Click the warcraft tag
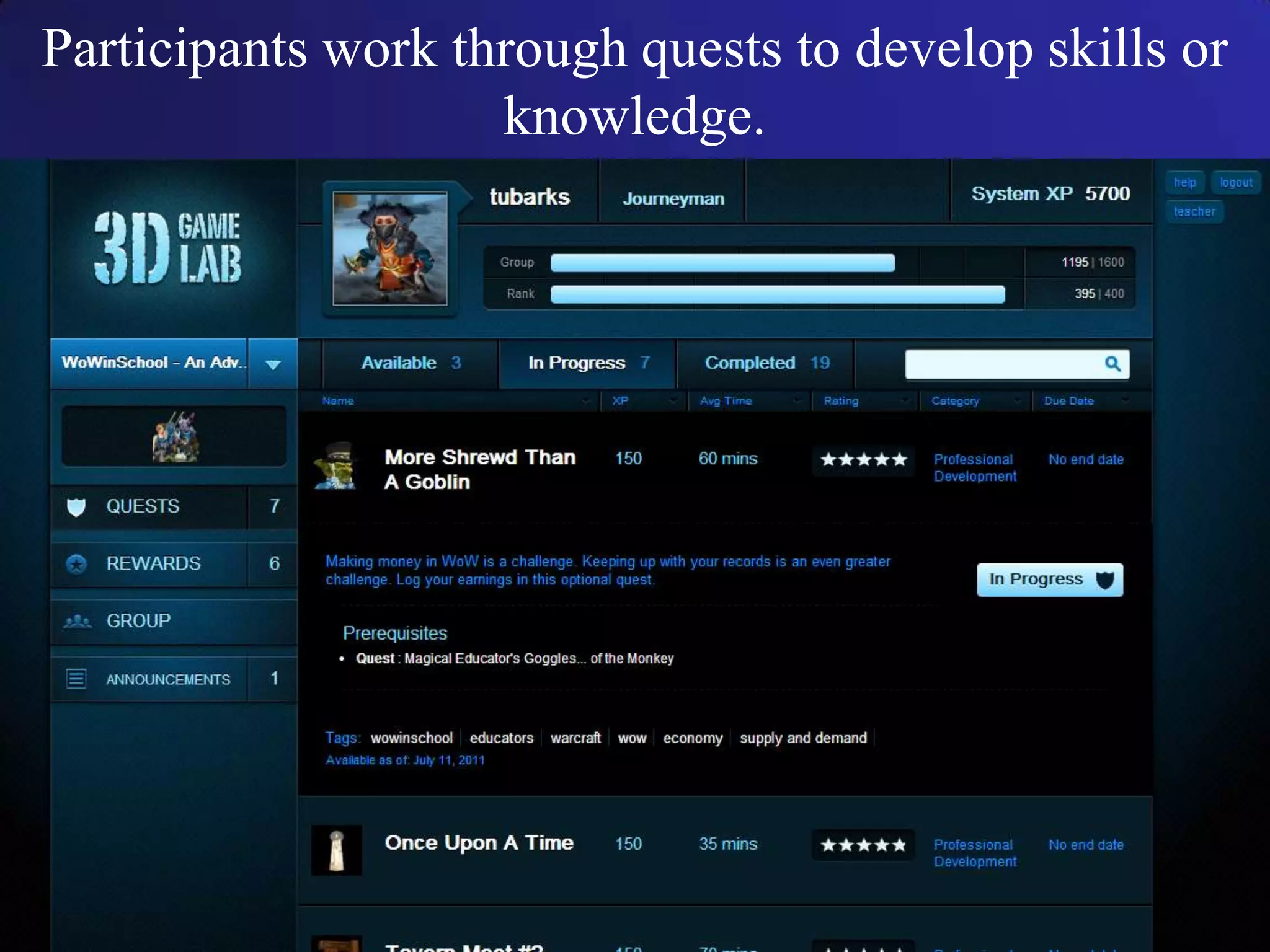Image resolution: width=1270 pixels, height=952 pixels. (575, 738)
